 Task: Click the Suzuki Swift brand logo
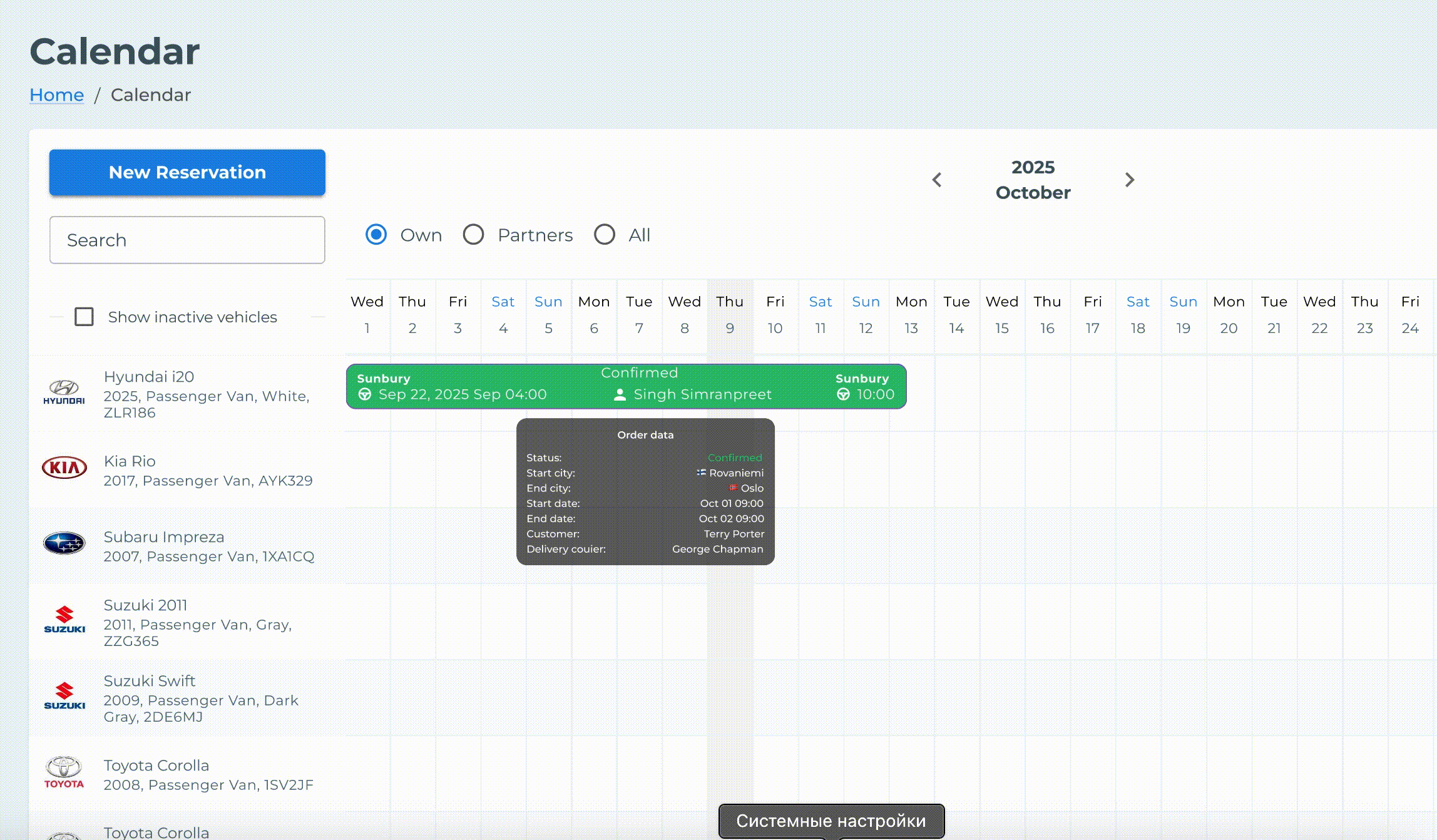64,696
